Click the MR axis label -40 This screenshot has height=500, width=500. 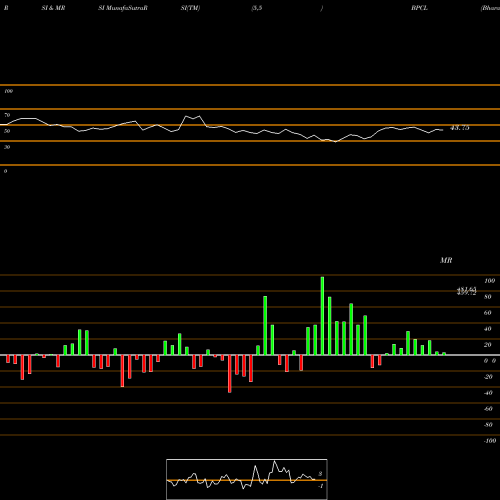(488, 393)
